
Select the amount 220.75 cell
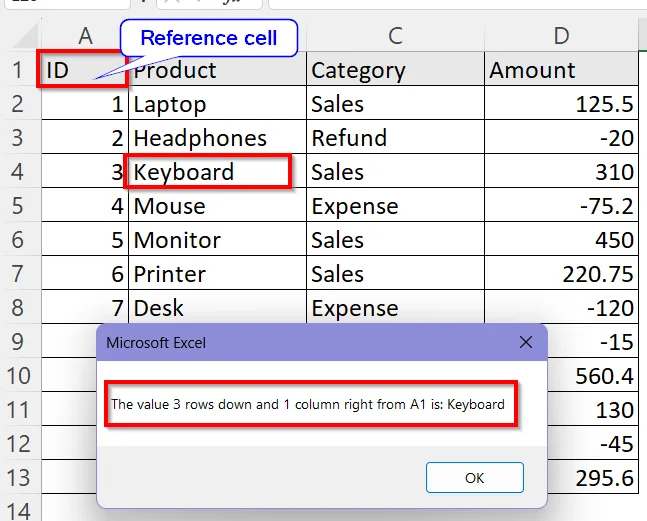click(561, 273)
